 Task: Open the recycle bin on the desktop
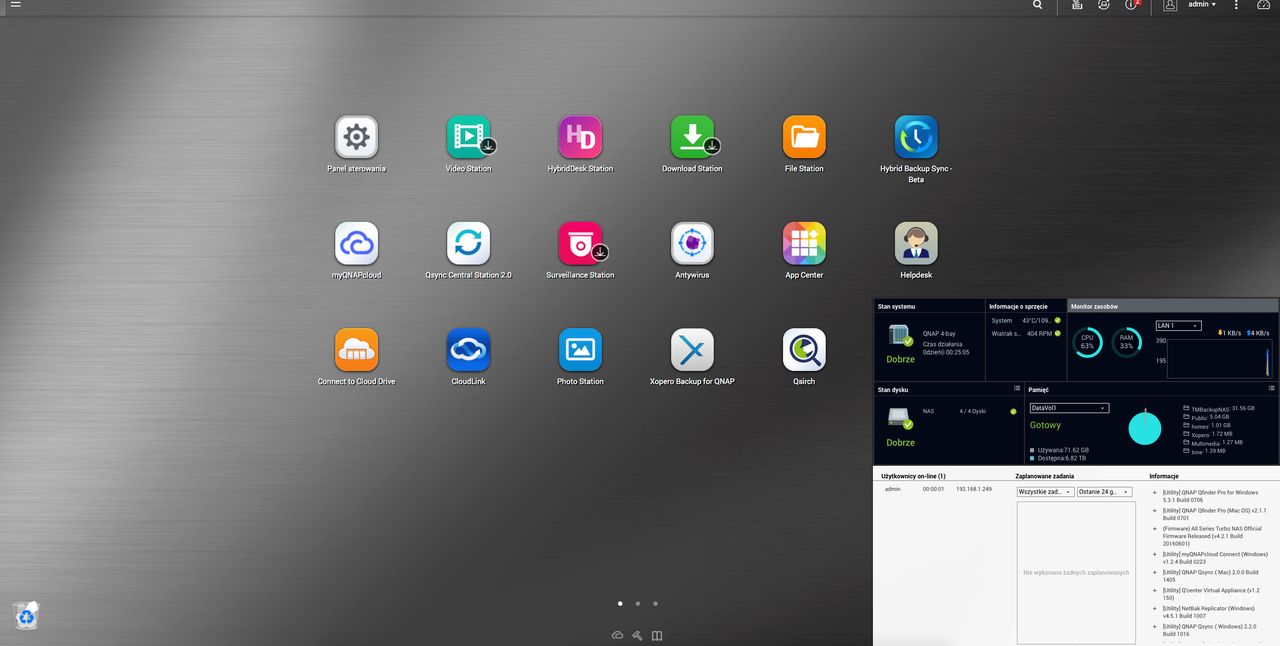tap(26, 615)
